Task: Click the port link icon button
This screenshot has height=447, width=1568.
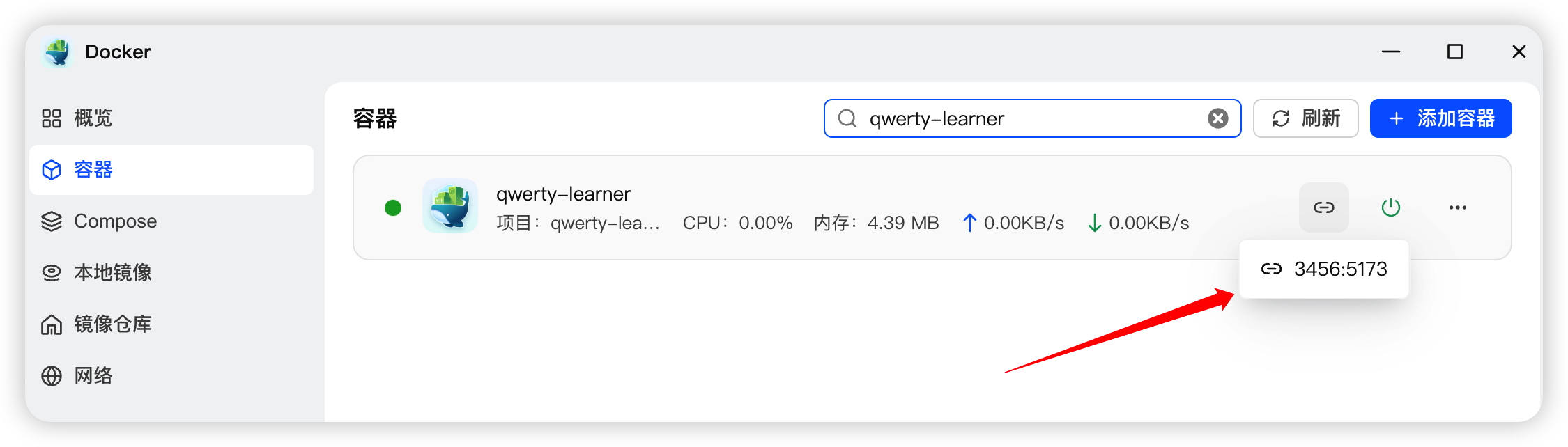Action: [1323, 207]
